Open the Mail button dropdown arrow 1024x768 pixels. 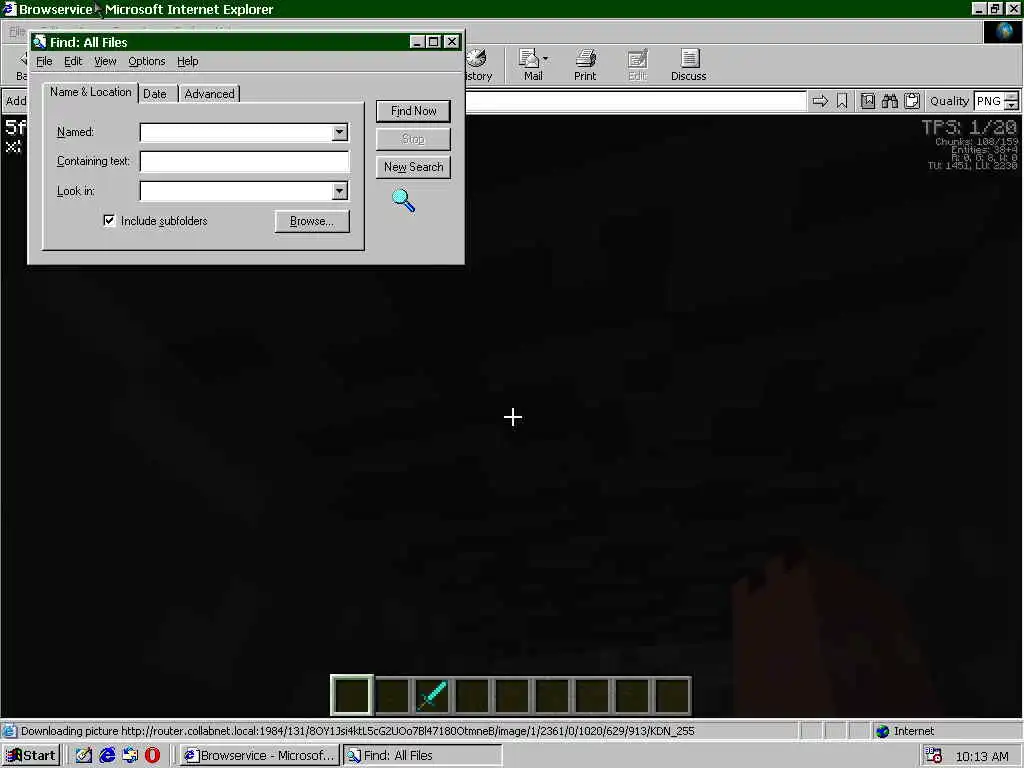(x=545, y=59)
